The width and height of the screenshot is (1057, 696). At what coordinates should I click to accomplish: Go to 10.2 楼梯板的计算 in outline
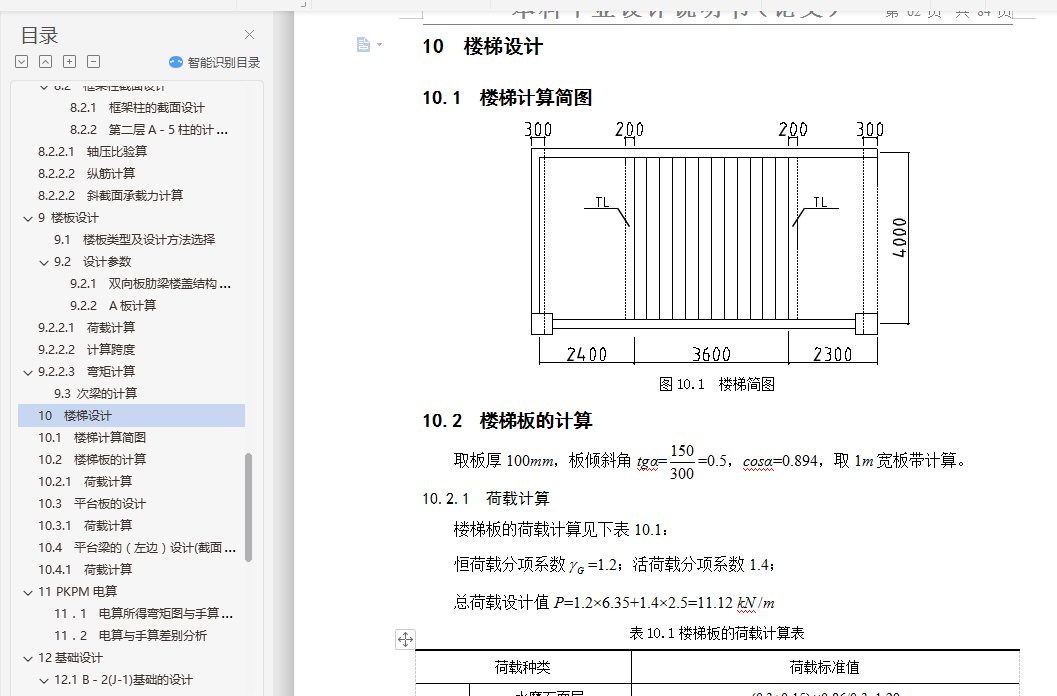point(92,459)
